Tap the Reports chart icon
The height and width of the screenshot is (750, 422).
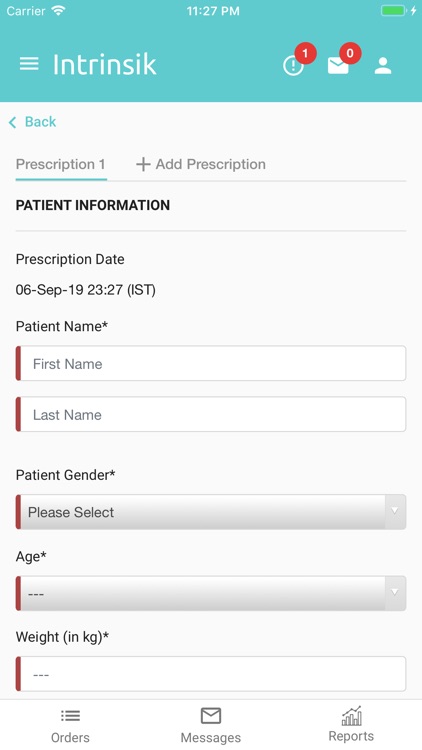[351, 716]
